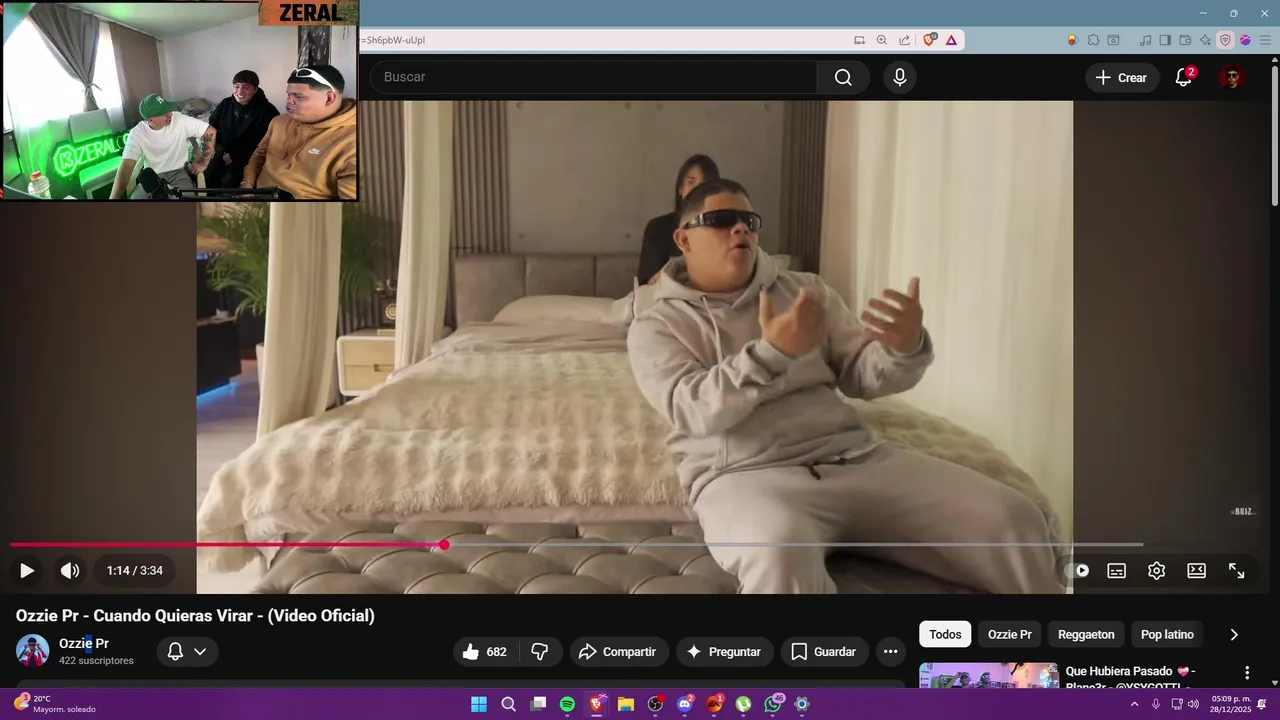Open Brave VPN shield icon

pos(1225,40)
